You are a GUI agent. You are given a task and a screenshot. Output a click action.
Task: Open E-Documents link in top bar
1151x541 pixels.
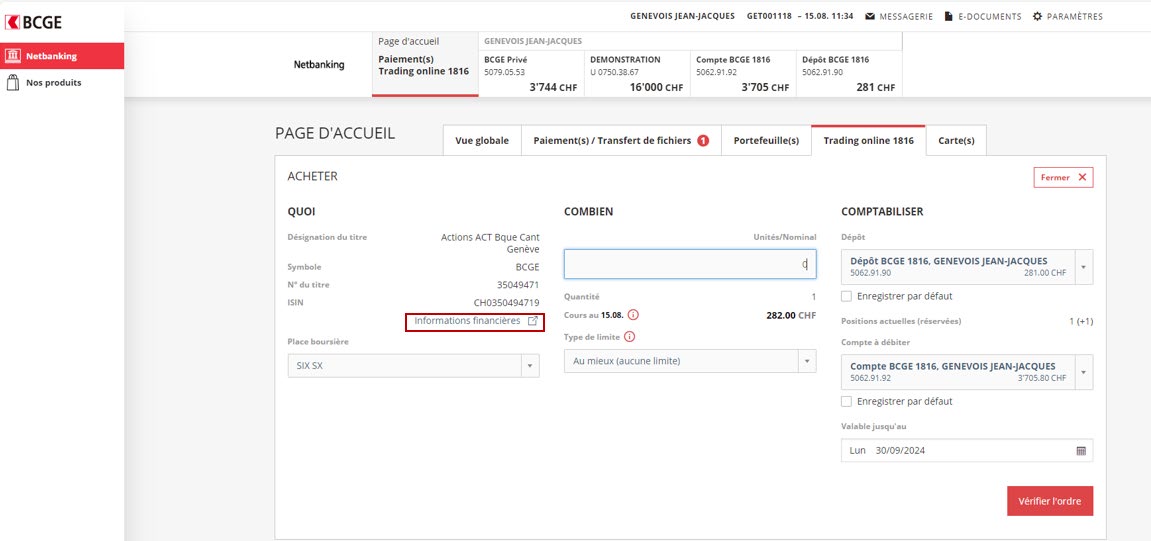[x=982, y=16]
